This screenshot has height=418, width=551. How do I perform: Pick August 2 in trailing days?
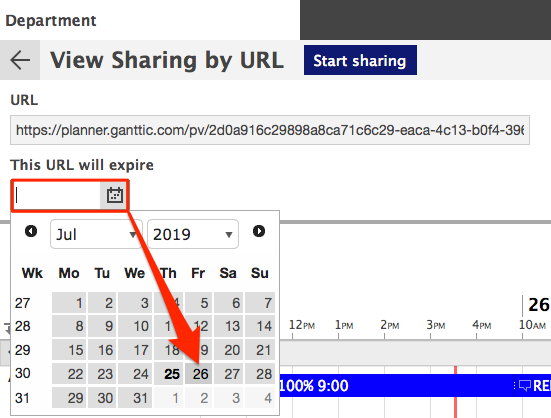199,398
